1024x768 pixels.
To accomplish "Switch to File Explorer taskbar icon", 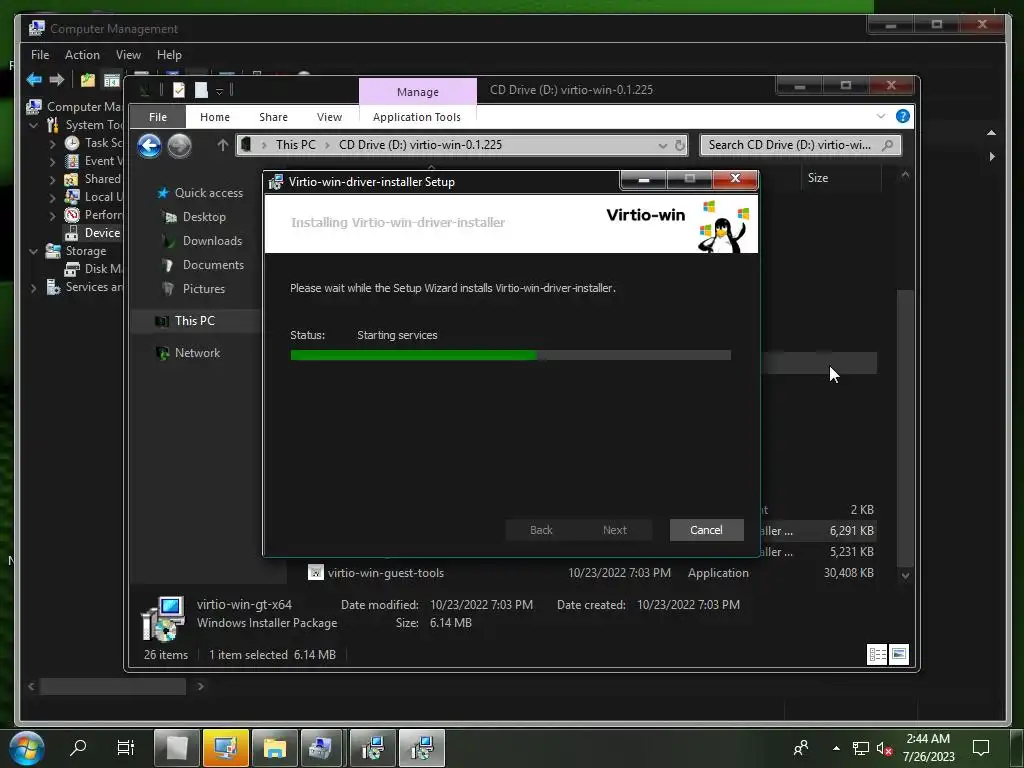I will [x=274, y=748].
